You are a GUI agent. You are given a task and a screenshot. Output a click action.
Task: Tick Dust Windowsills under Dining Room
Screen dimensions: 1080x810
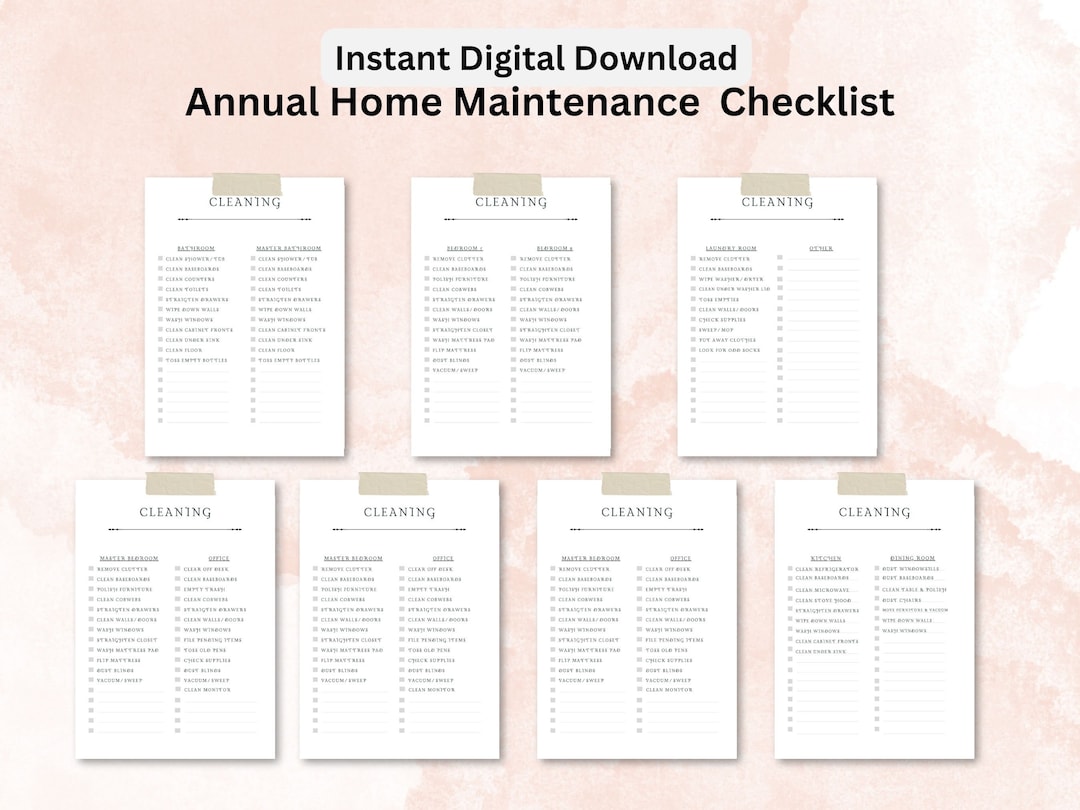[x=876, y=569]
